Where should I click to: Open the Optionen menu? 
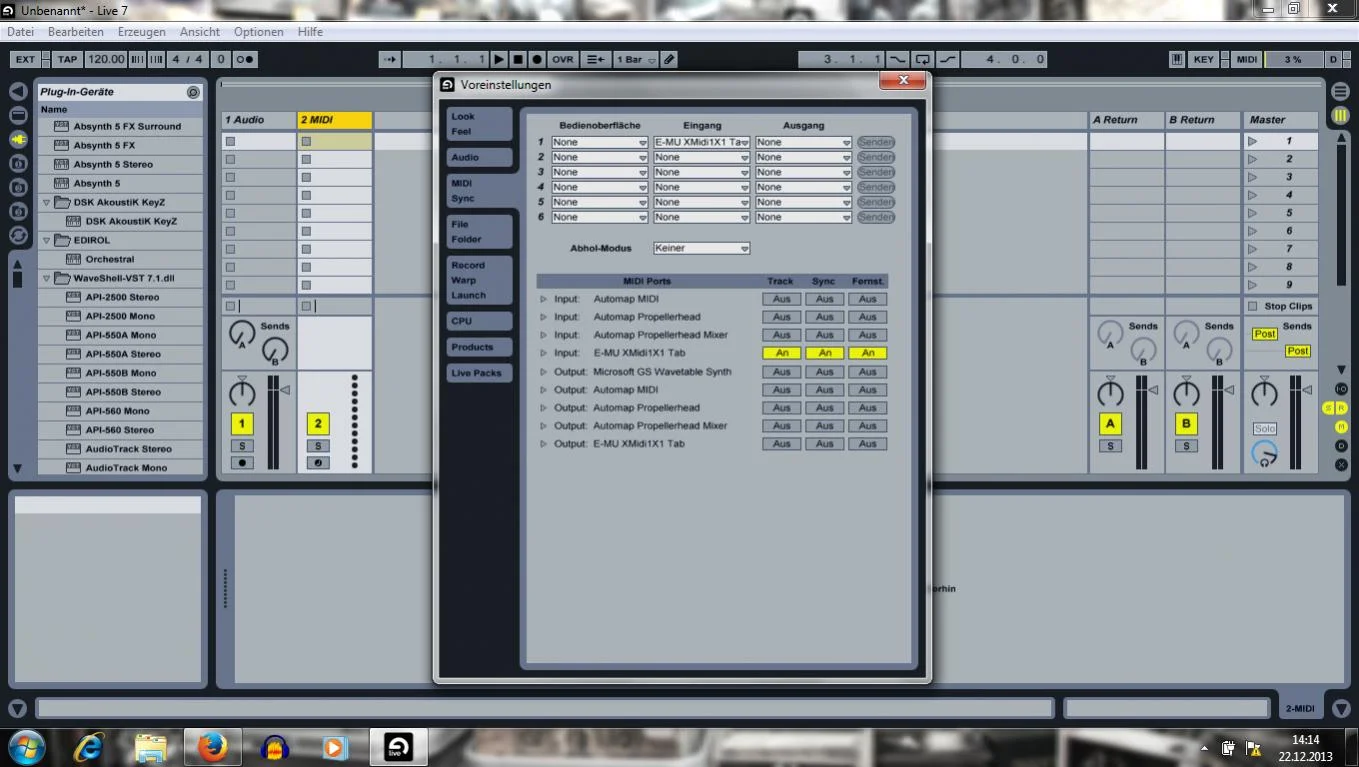258,32
